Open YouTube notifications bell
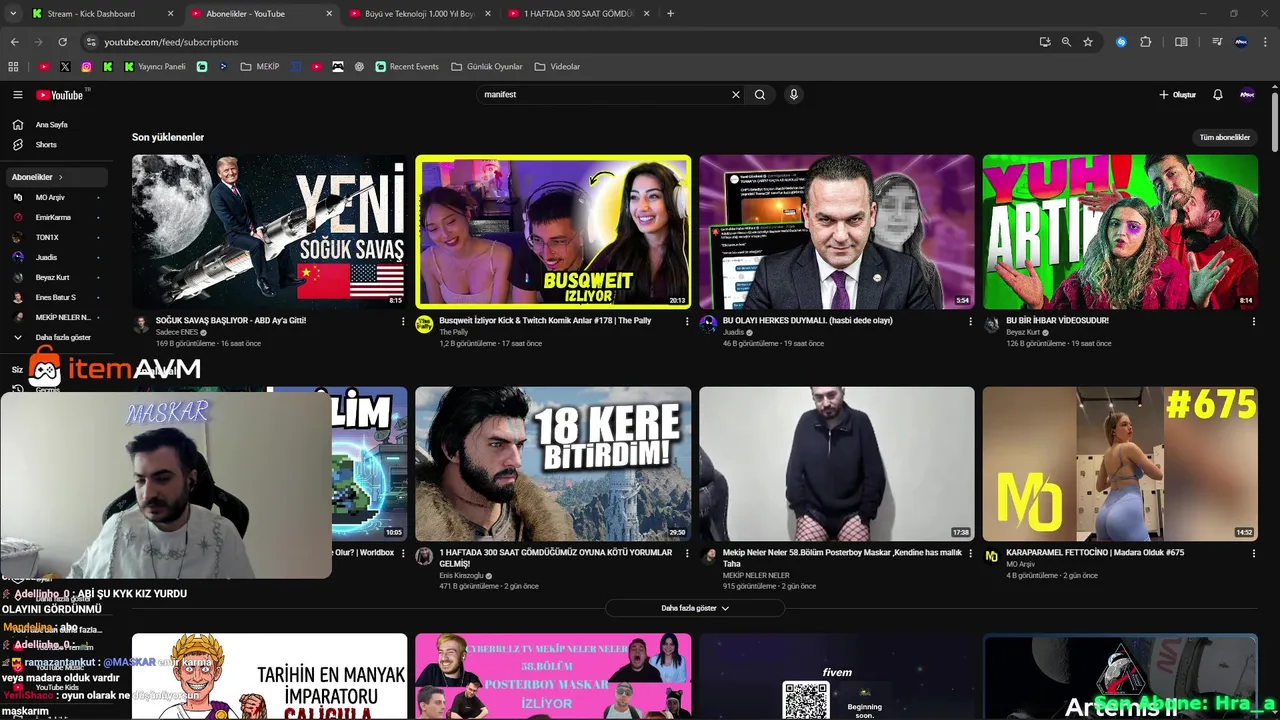 click(x=1218, y=95)
